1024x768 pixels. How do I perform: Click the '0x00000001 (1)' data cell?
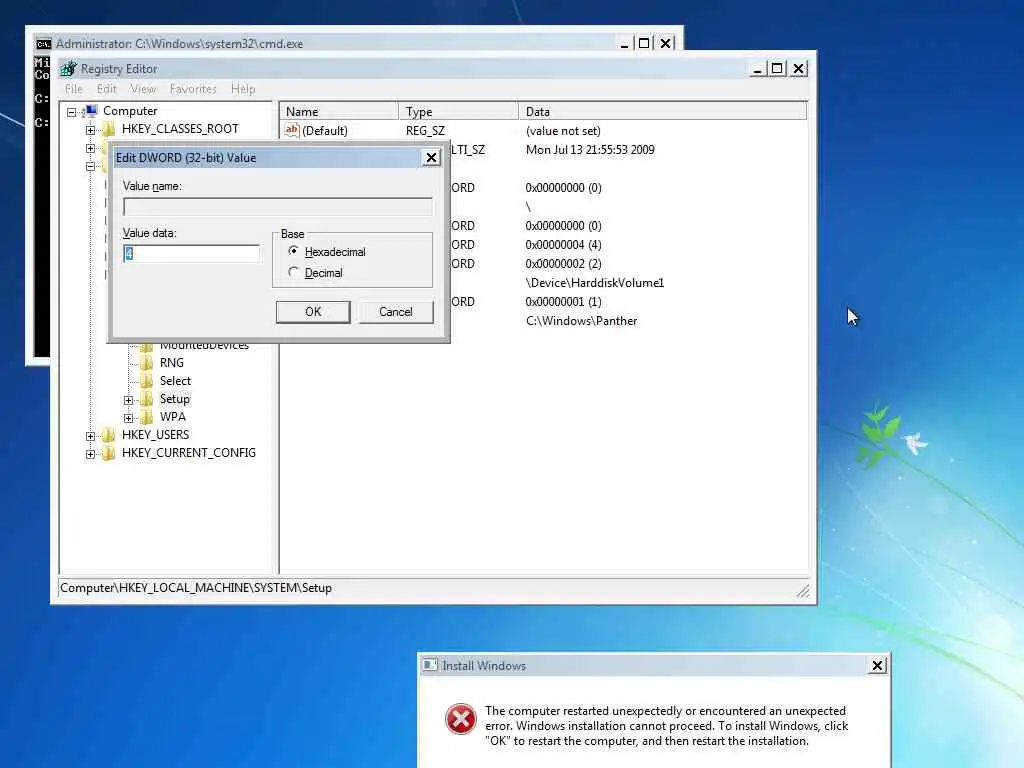563,302
